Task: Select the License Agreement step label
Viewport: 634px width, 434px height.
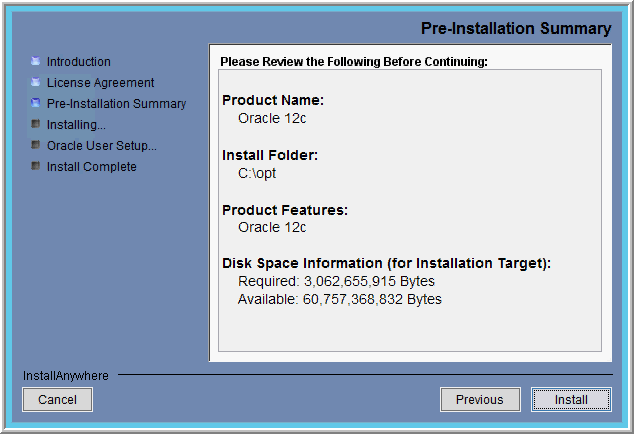Action: [x=100, y=83]
